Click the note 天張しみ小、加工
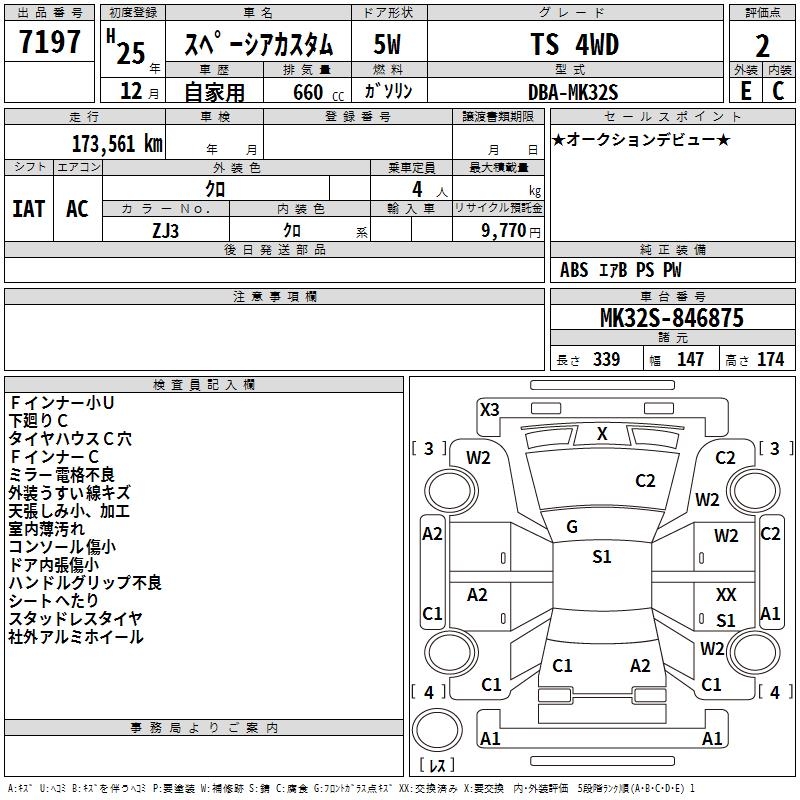The height and width of the screenshot is (800, 800). [69, 511]
